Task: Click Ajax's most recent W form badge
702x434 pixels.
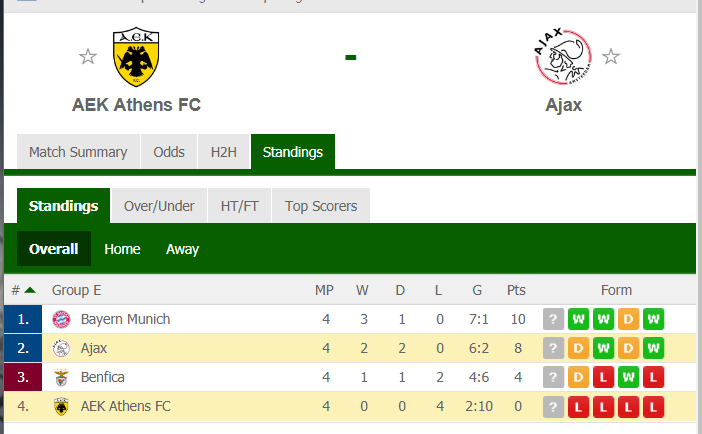Action: tap(654, 349)
